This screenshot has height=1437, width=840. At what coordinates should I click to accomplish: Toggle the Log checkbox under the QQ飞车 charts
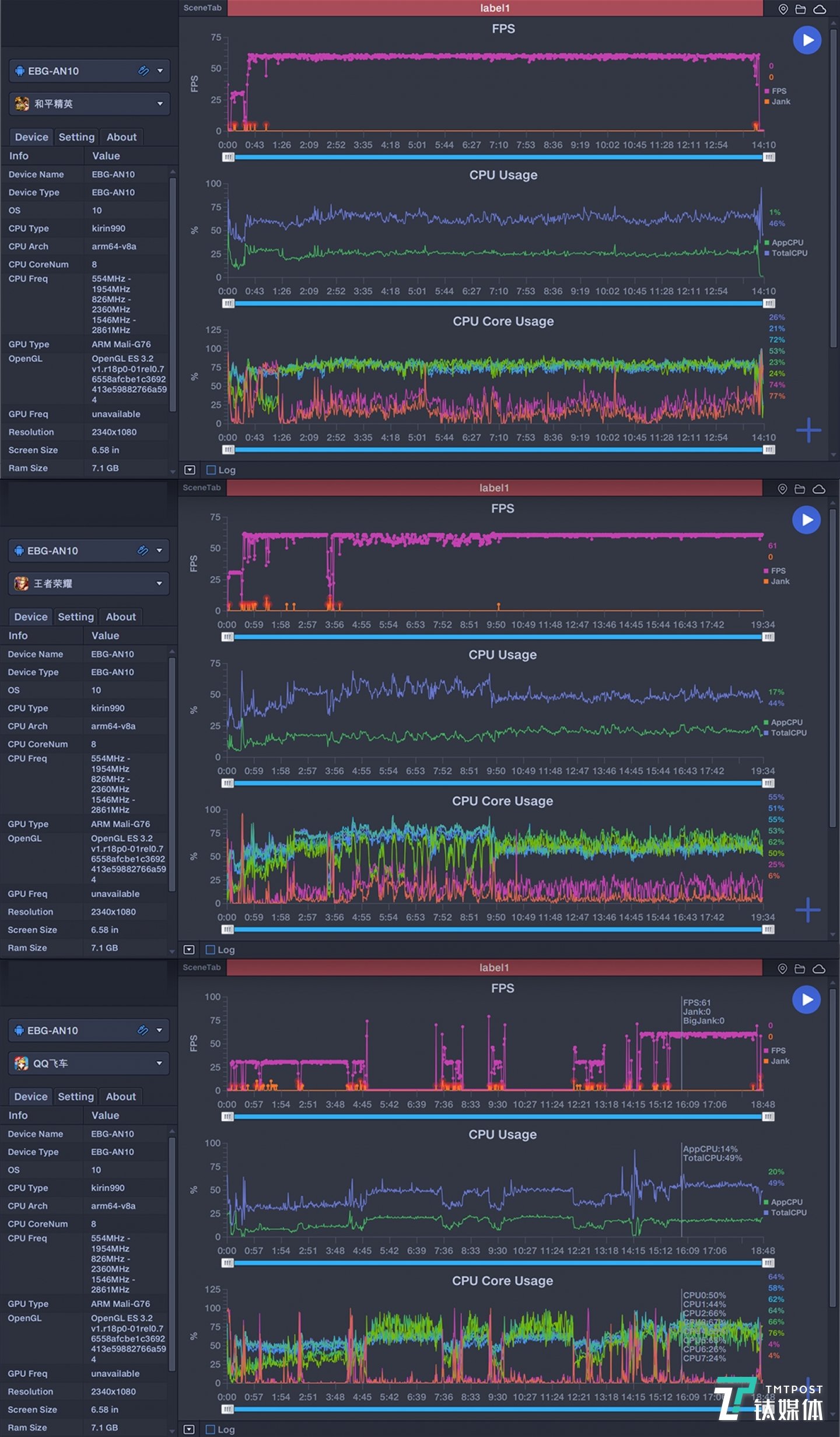211,1429
